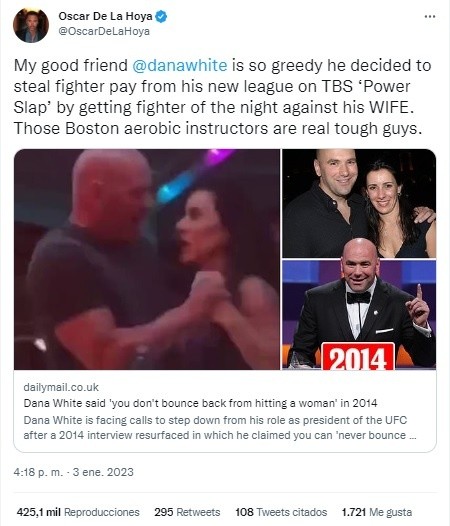This screenshot has width=450, height=526.
Task: Open the dailymail.co.uk source link
Action: (61, 387)
